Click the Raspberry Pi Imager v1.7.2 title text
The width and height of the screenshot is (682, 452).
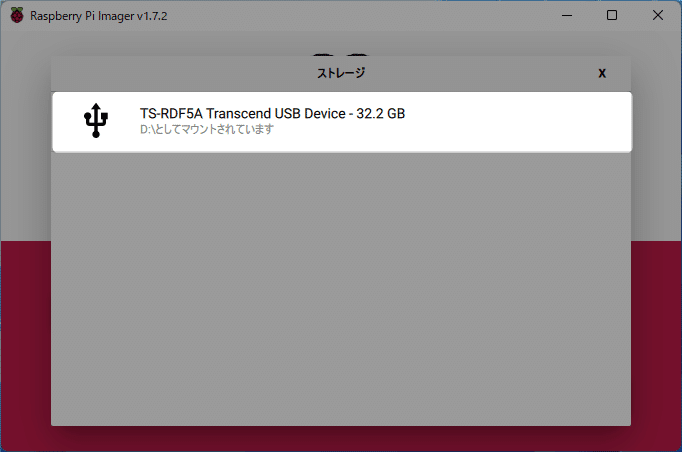(x=98, y=16)
